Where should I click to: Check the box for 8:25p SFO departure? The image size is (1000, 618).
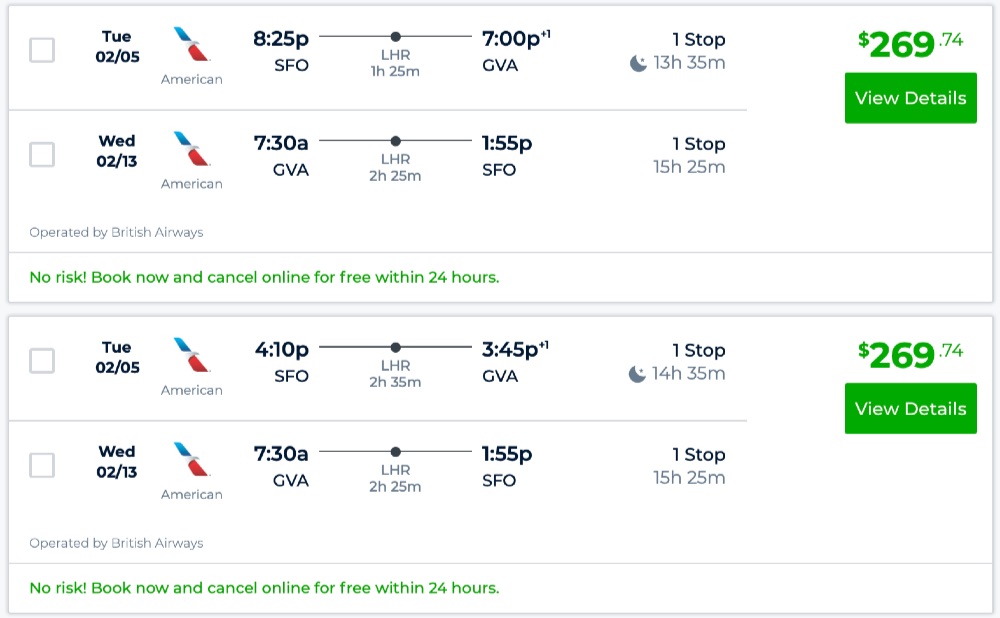point(42,50)
